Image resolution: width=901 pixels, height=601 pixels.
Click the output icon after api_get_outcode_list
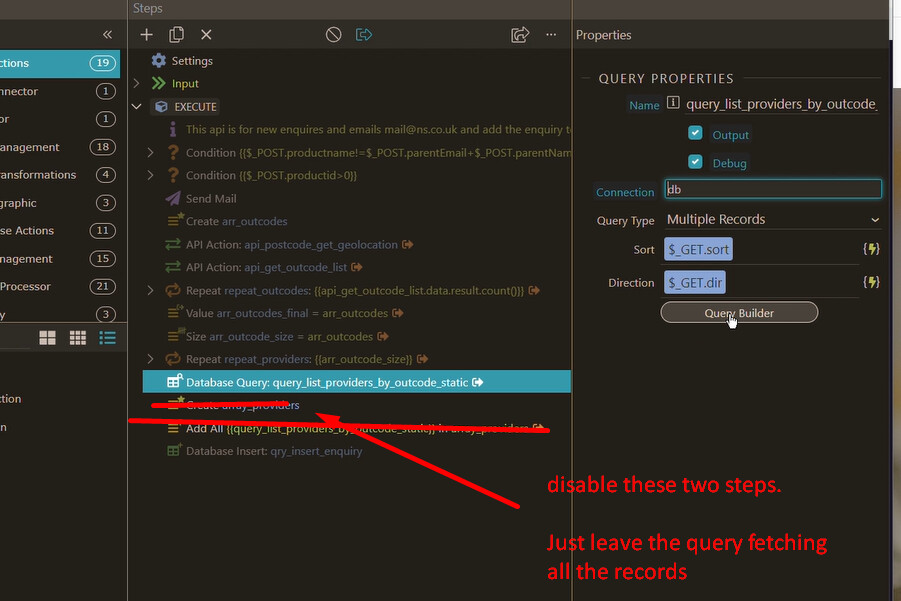point(357,267)
